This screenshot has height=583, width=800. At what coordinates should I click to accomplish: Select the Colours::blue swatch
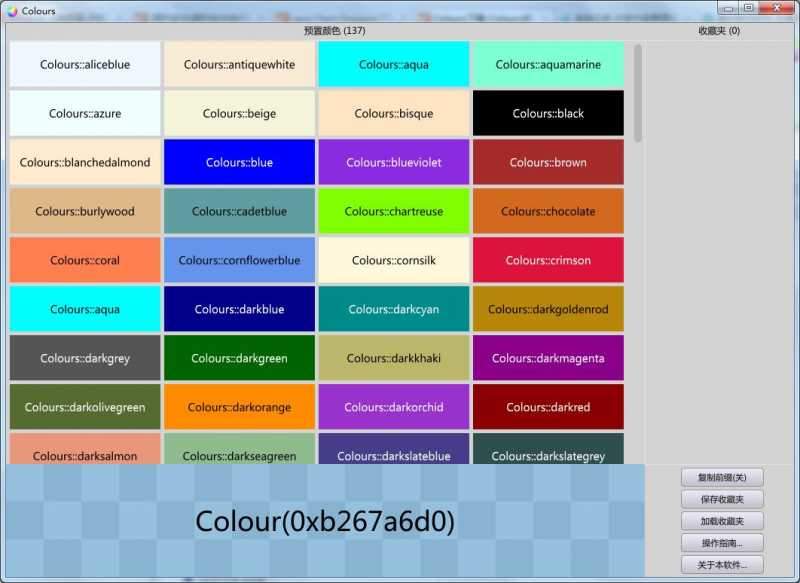[x=239, y=162]
